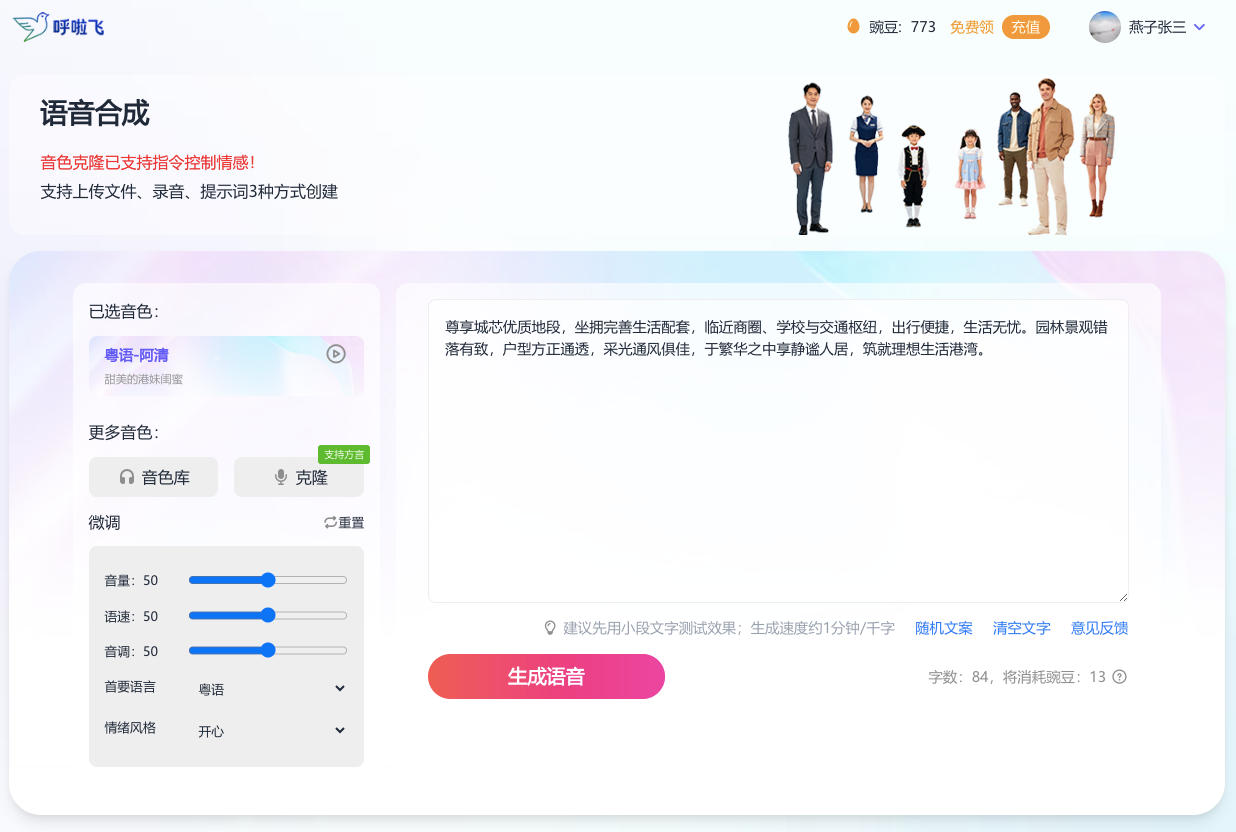This screenshot has width=1236, height=832.
Task: Click the lightbulb tip icon
Action: (549, 628)
